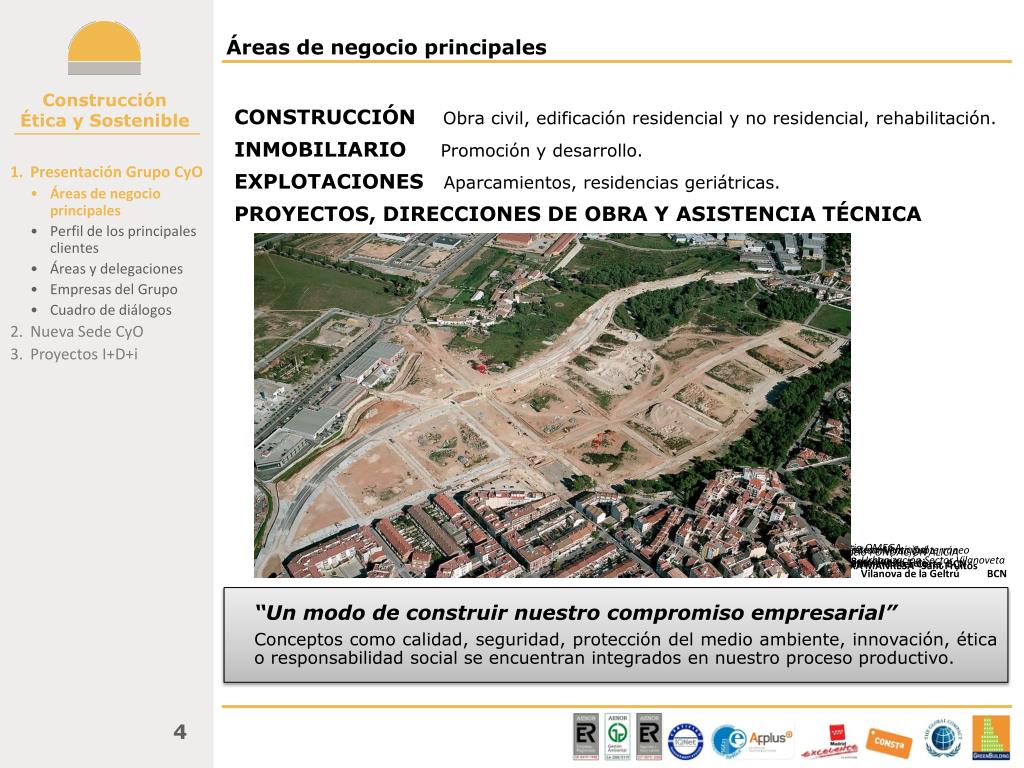Click the AENOR ER logo beside IQNet
This screenshot has width=1024, height=768.
click(648, 737)
